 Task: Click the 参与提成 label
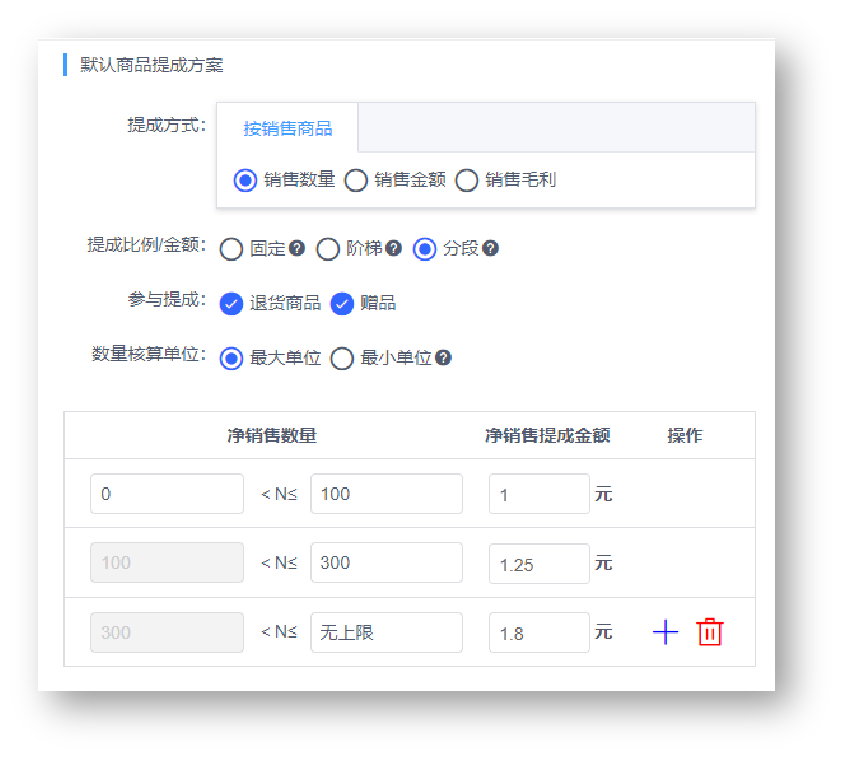pyautogui.click(x=166, y=299)
